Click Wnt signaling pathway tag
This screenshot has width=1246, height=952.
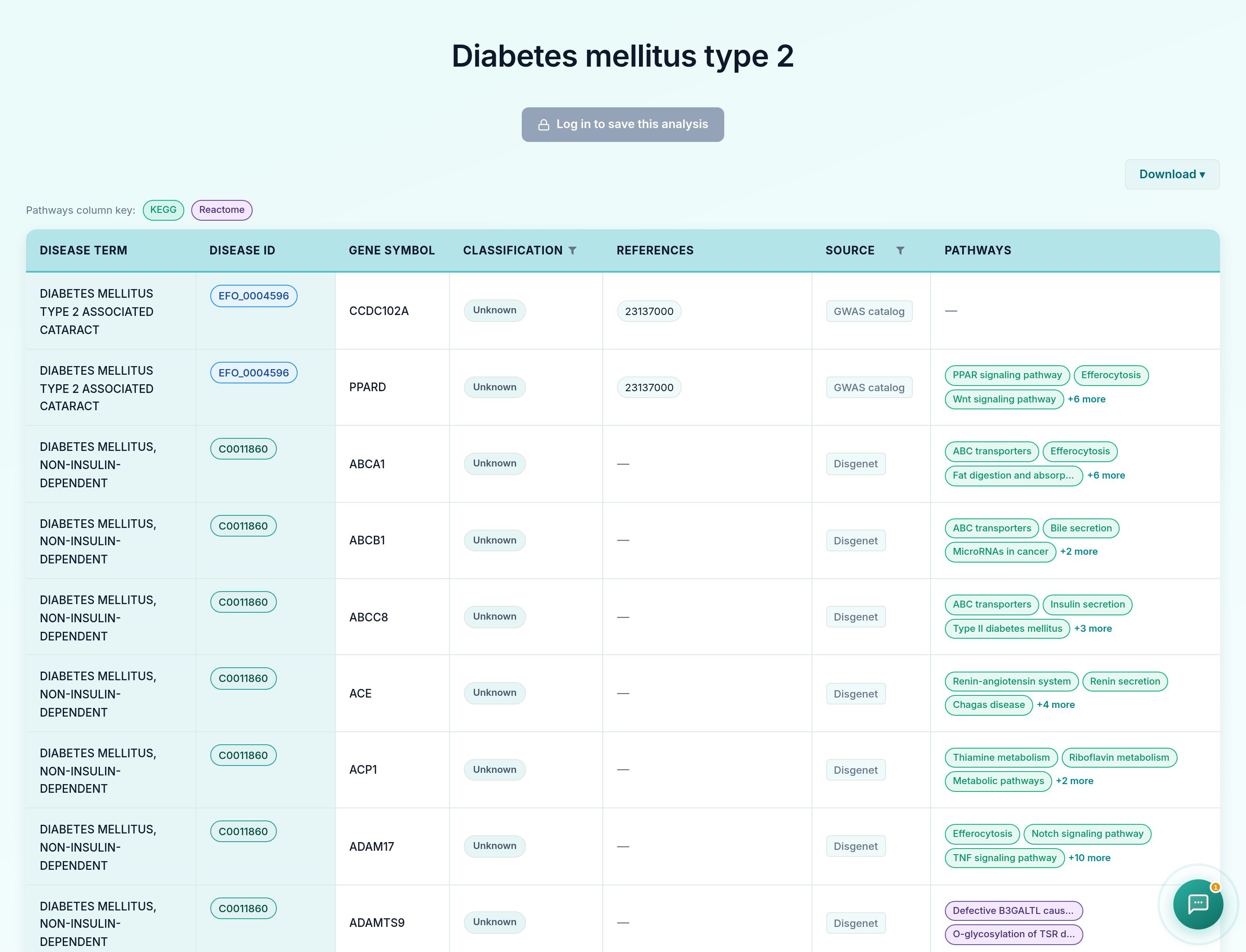click(1004, 399)
